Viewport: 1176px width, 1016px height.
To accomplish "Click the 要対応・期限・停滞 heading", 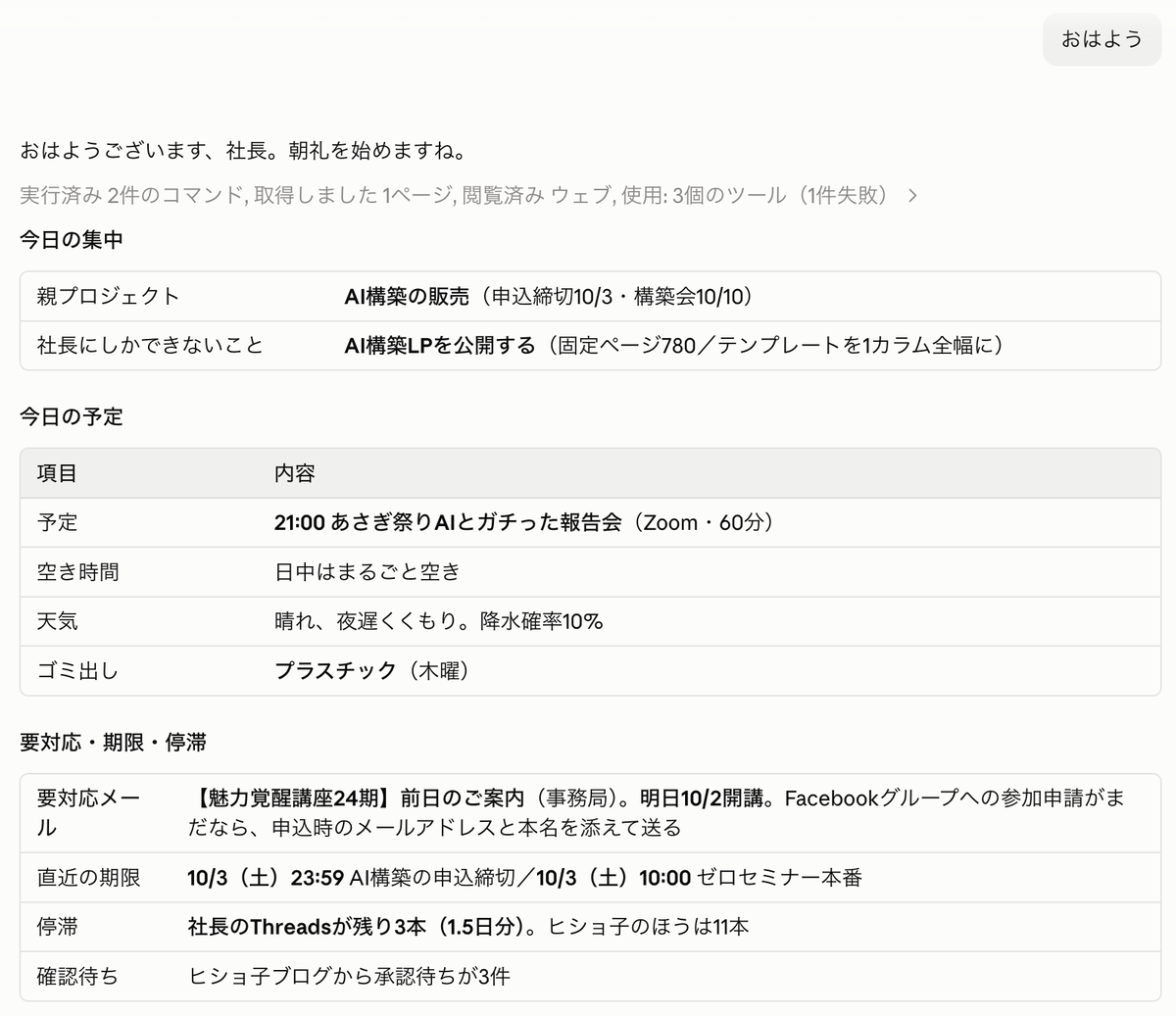I will [113, 743].
